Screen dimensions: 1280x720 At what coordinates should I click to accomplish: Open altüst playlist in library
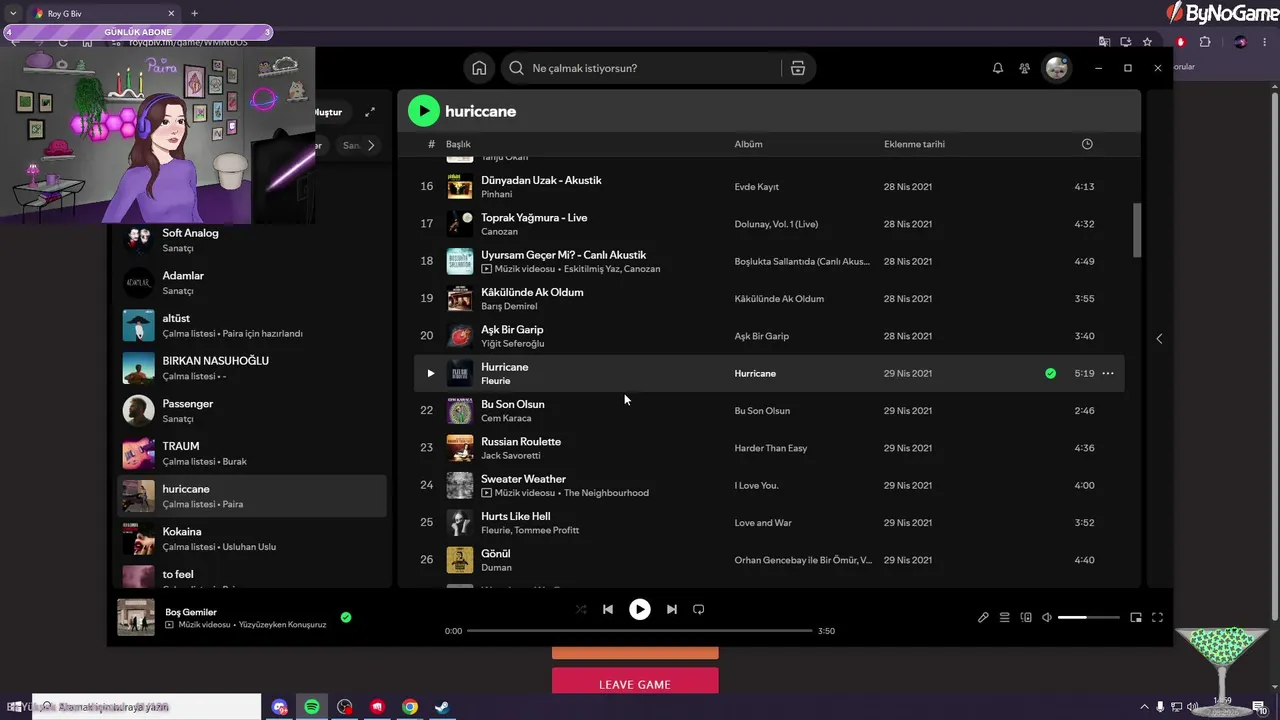(x=251, y=325)
